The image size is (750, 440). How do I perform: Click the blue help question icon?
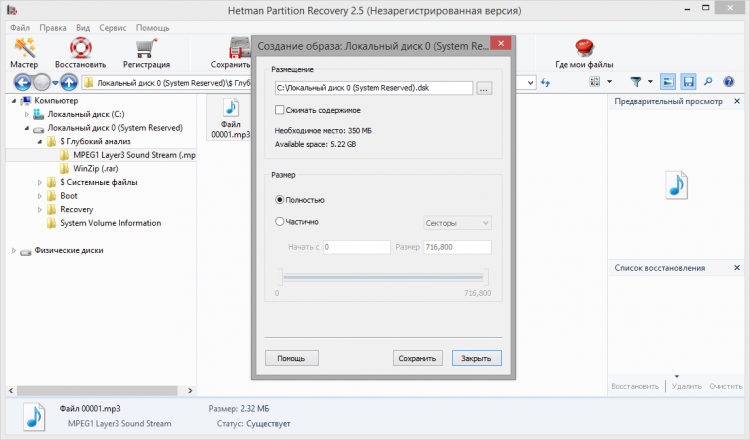tap(728, 82)
